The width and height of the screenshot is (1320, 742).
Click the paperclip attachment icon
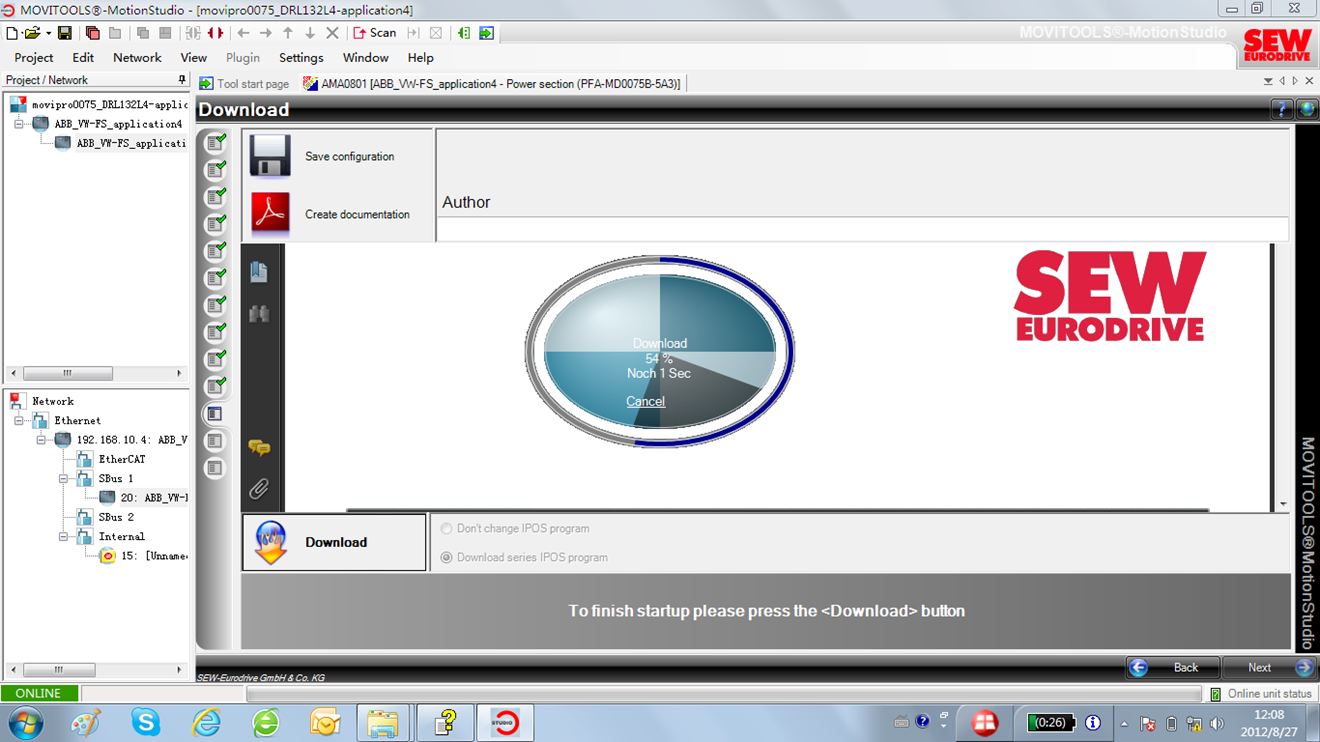point(259,489)
